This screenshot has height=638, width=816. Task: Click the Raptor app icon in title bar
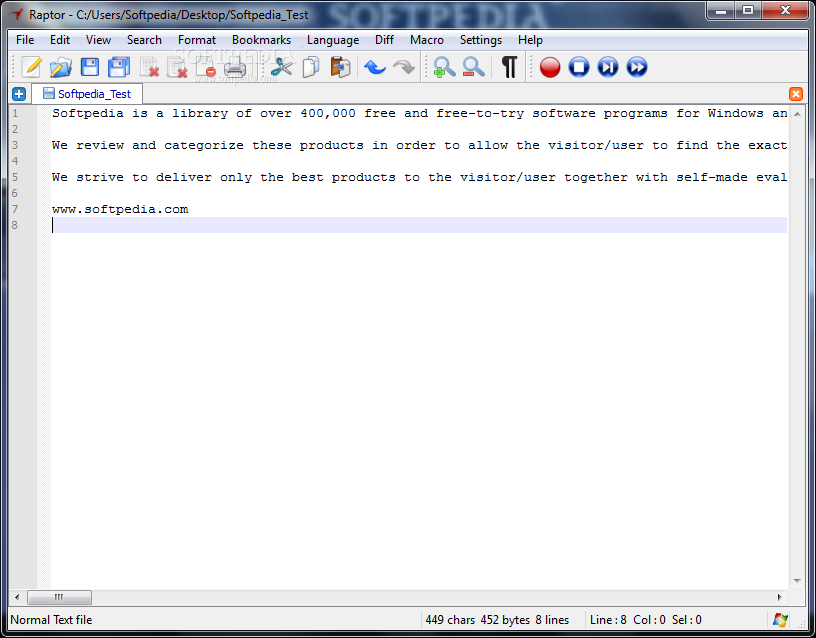pyautogui.click(x=17, y=14)
